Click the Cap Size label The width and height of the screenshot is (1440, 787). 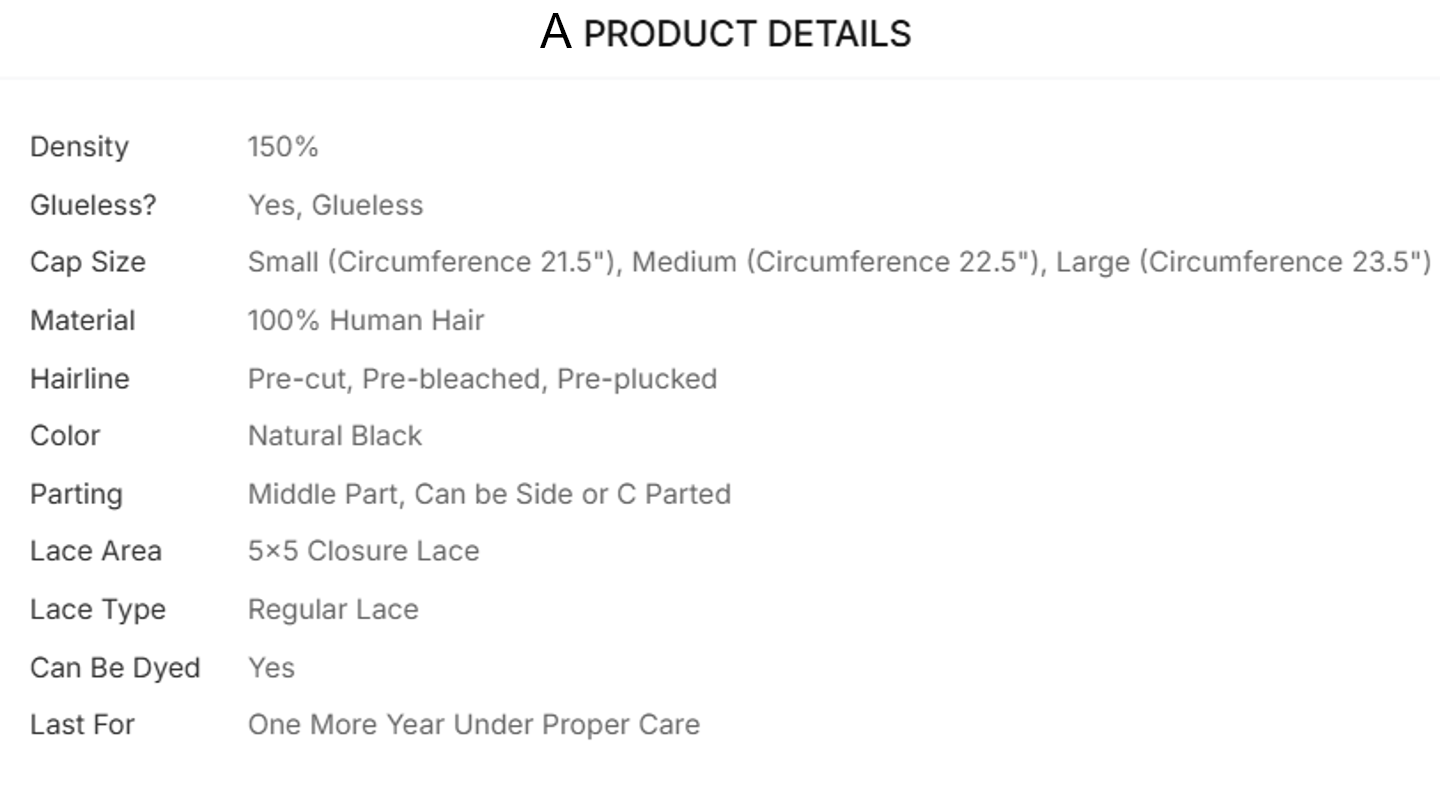[x=88, y=262]
